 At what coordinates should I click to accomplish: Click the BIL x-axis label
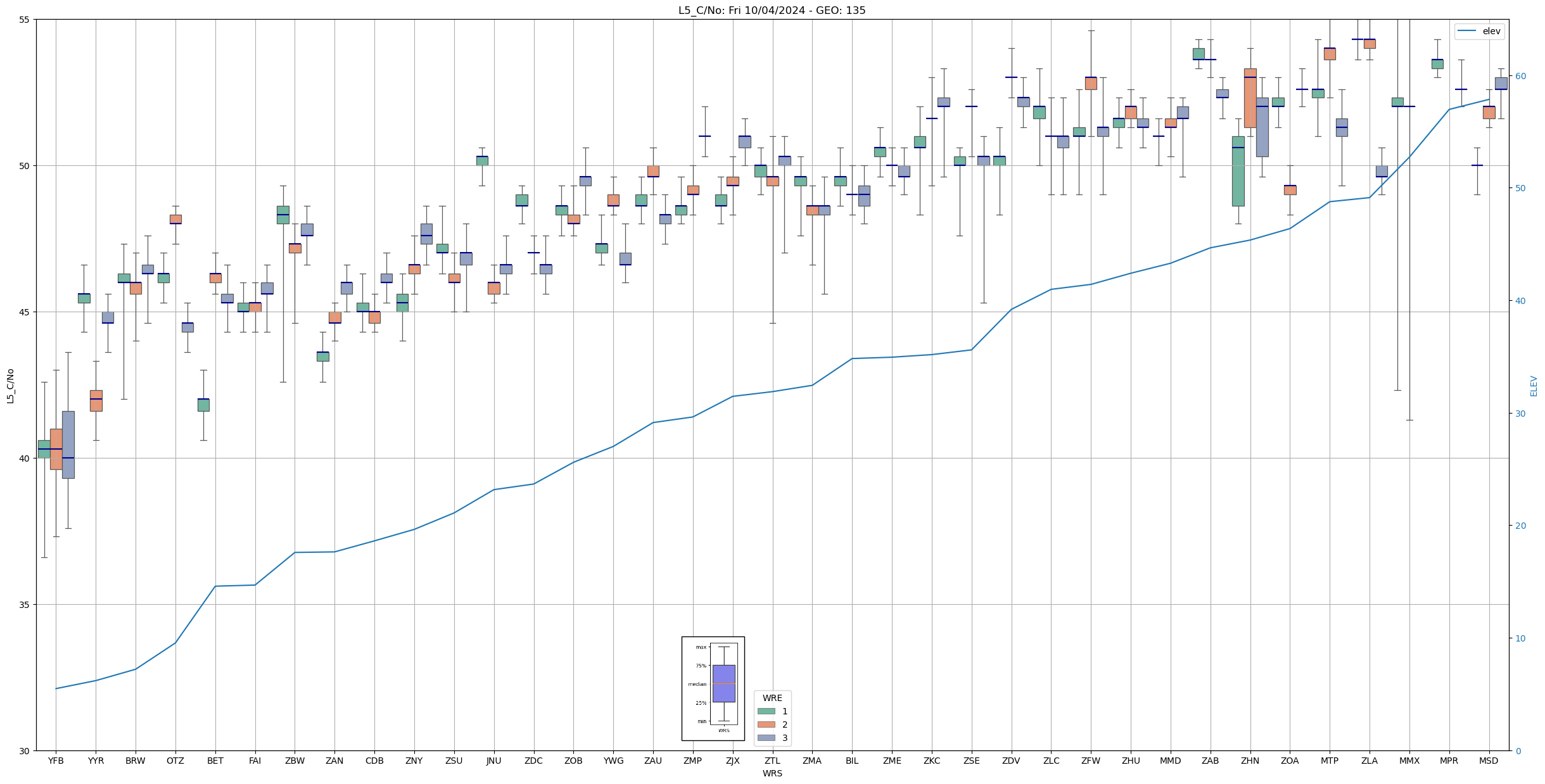[x=852, y=761]
